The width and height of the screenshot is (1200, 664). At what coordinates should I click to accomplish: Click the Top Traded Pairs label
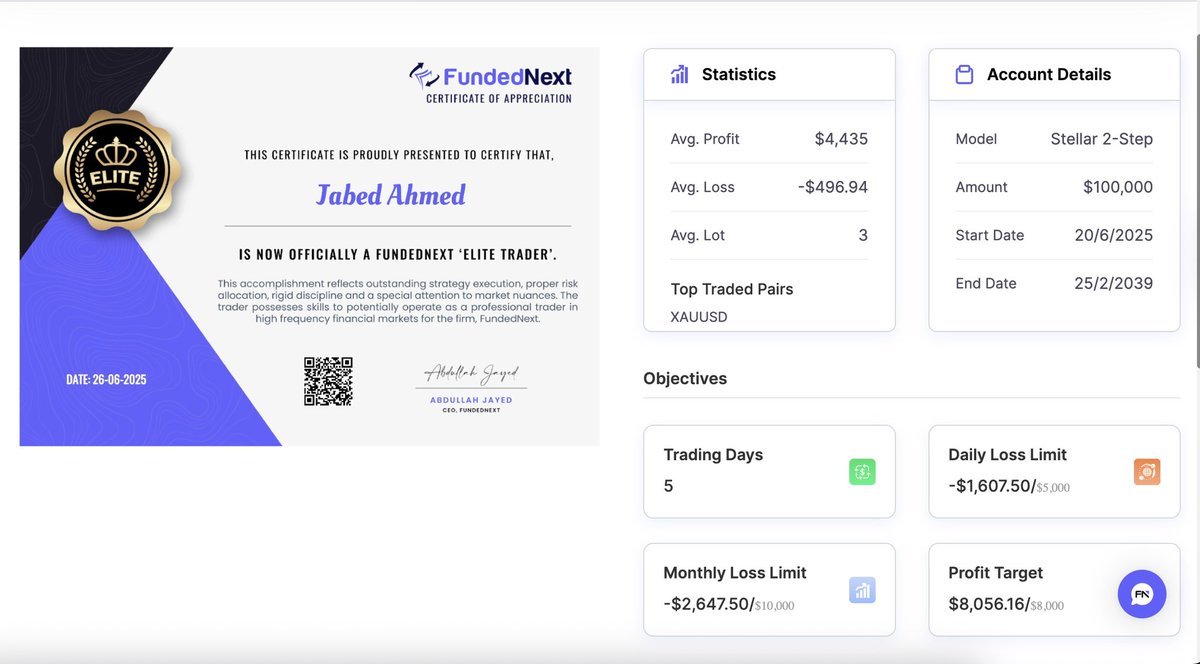(x=732, y=289)
